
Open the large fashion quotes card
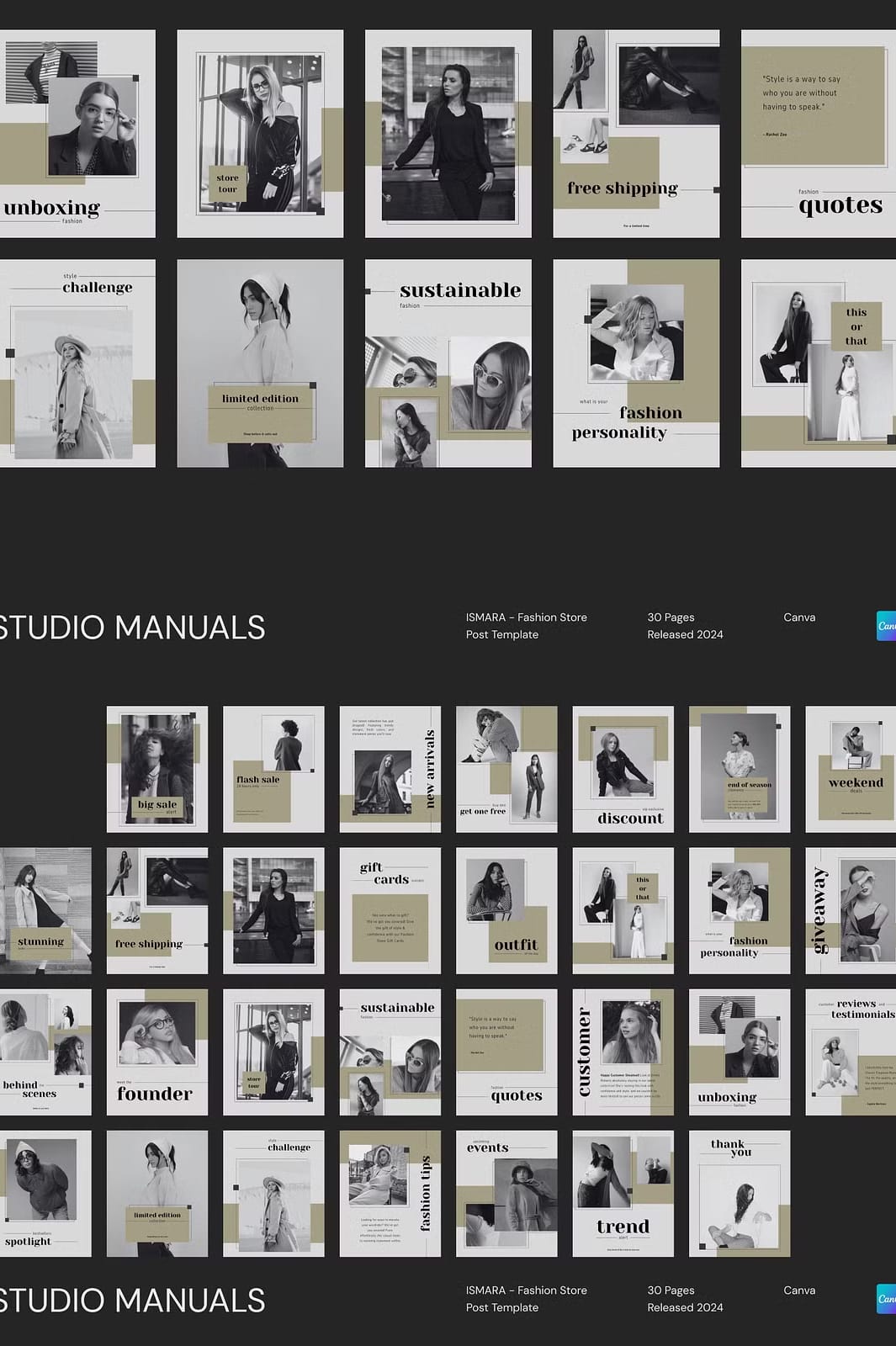tap(819, 134)
